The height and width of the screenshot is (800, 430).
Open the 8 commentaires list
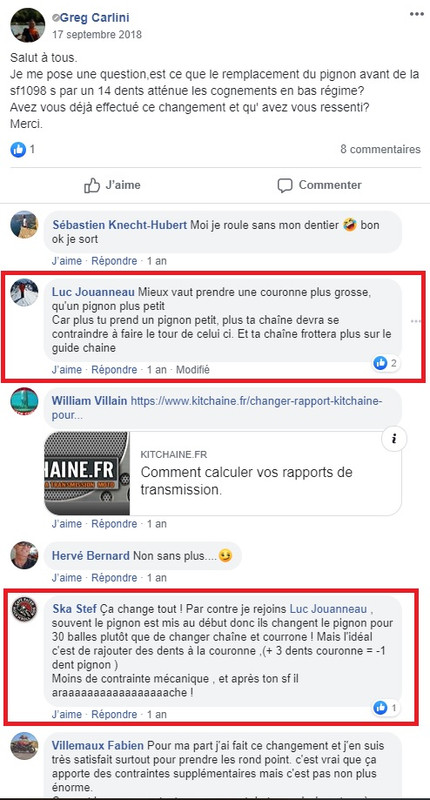(x=381, y=149)
